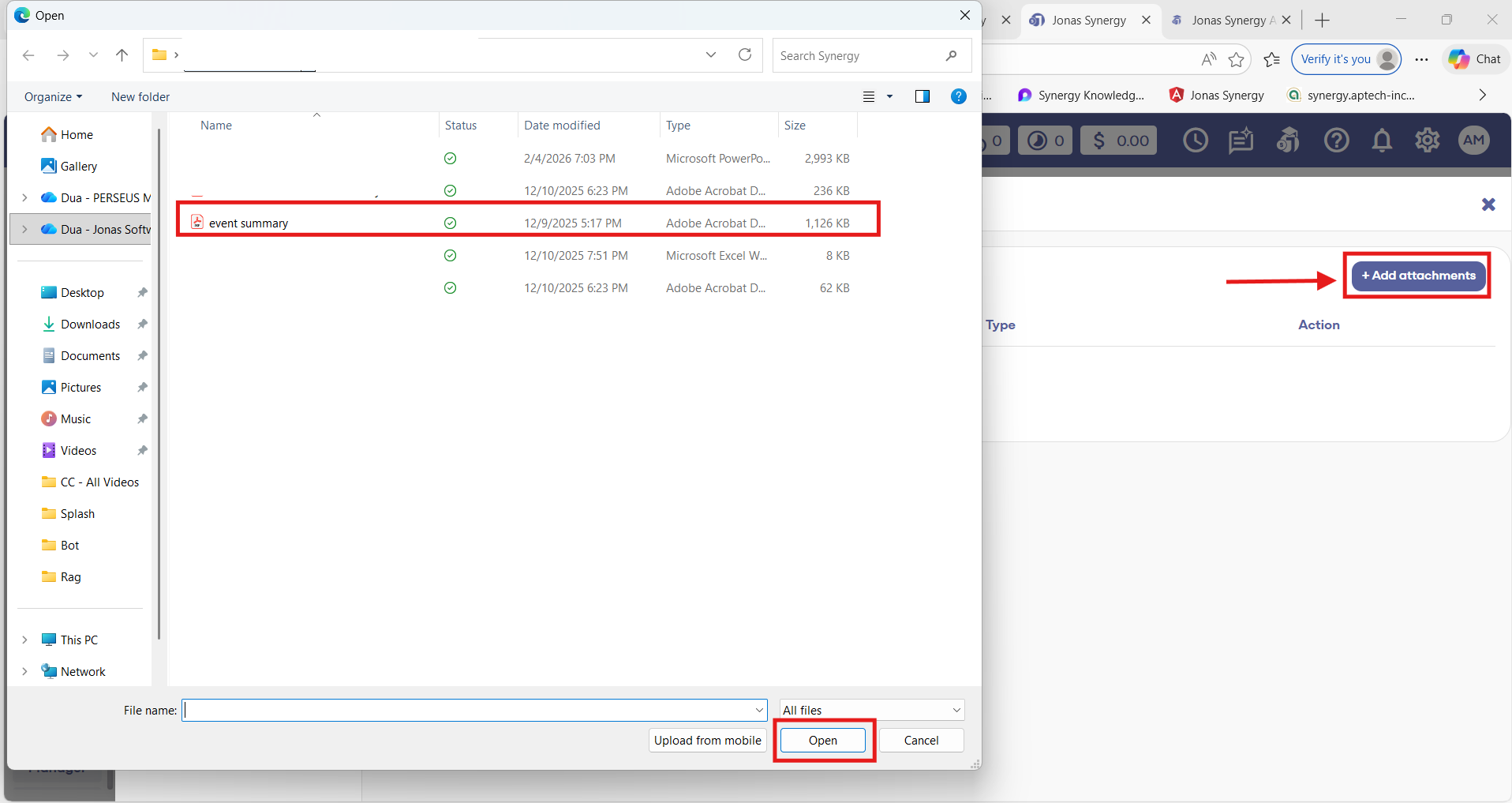The image size is (1512, 803).
Task: Open the settings gear icon in Synergy
Action: click(x=1427, y=141)
